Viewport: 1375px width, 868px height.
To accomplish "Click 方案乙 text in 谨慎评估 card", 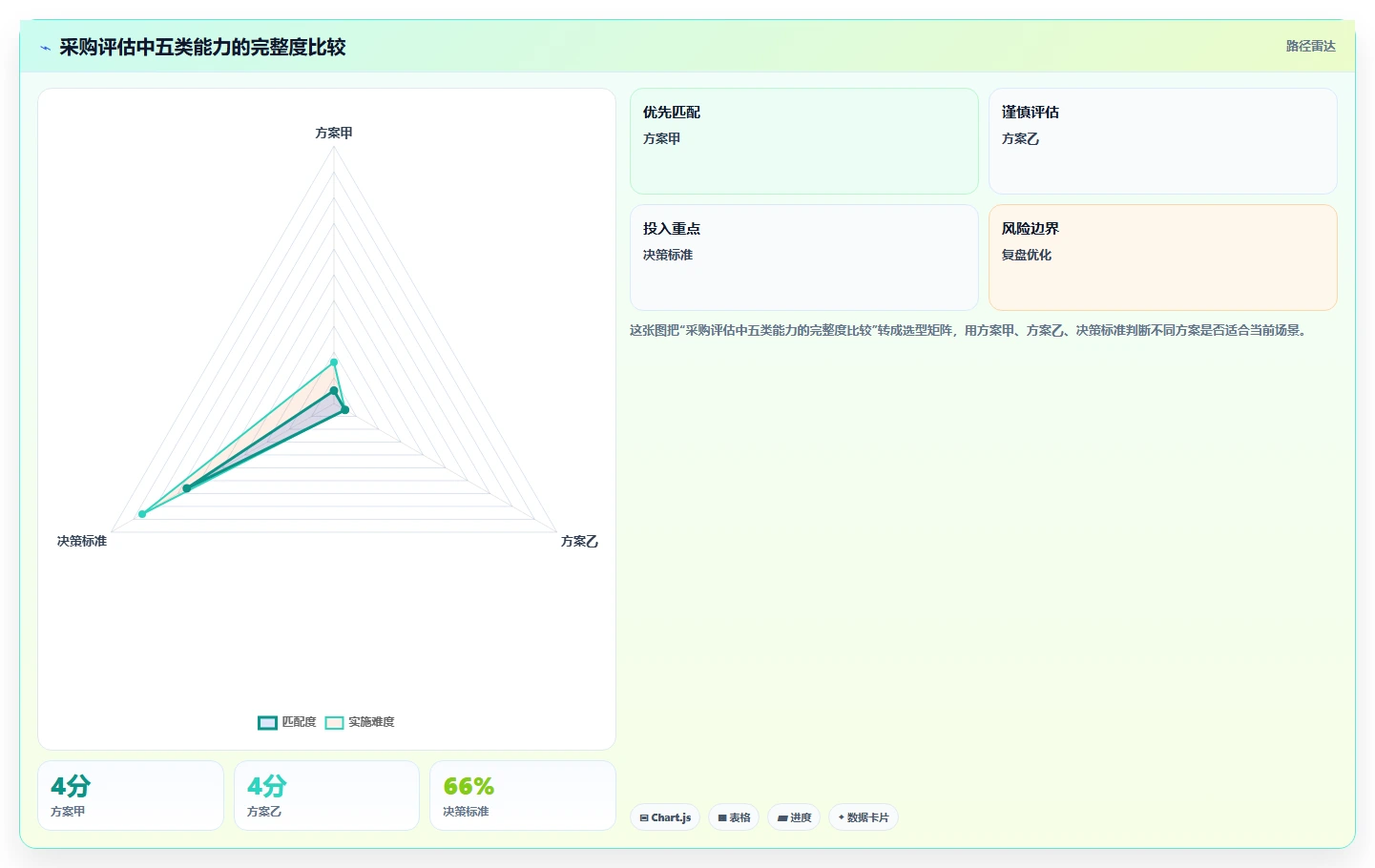I will click(1020, 138).
